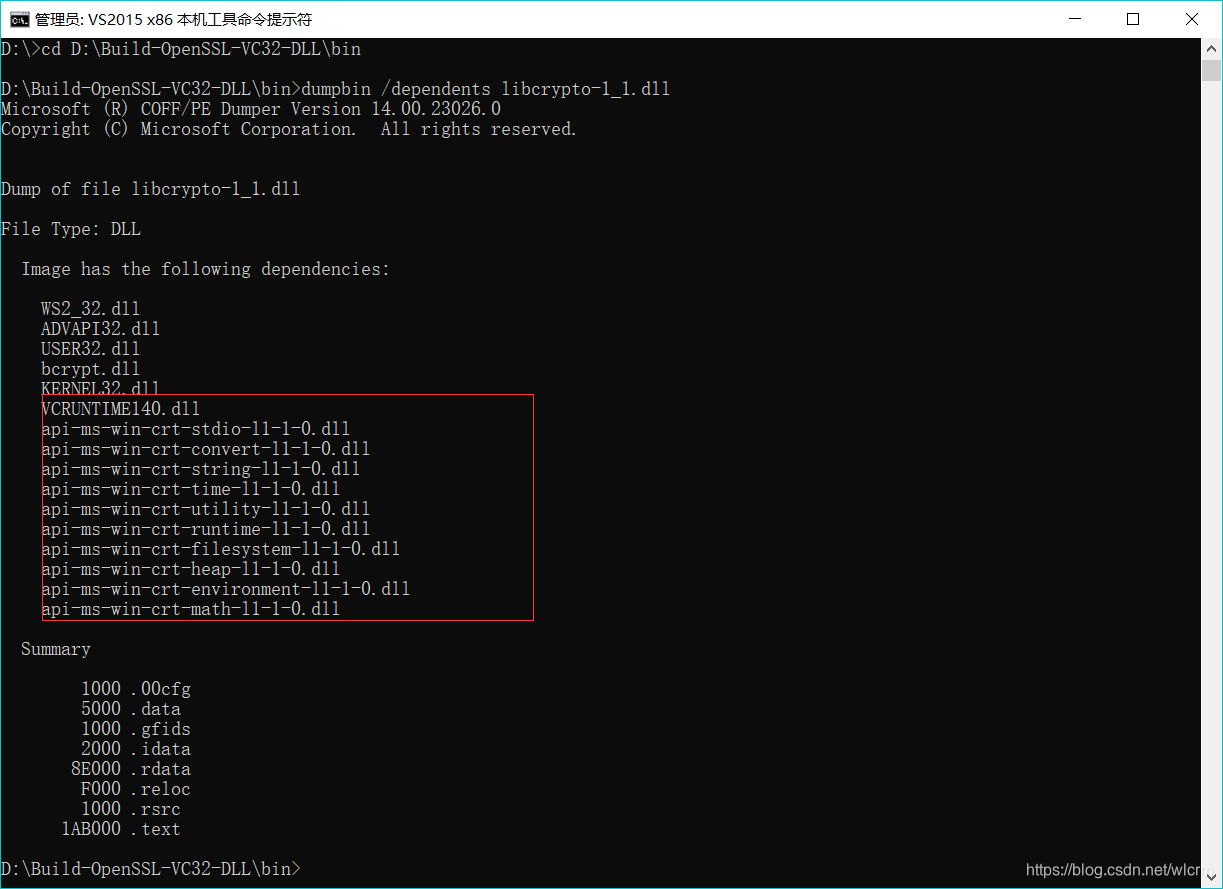Click the 'cd D:\Build-OpenSSL-VC32-DLL\bin' command line
The width and height of the screenshot is (1223, 889).
click(181, 49)
